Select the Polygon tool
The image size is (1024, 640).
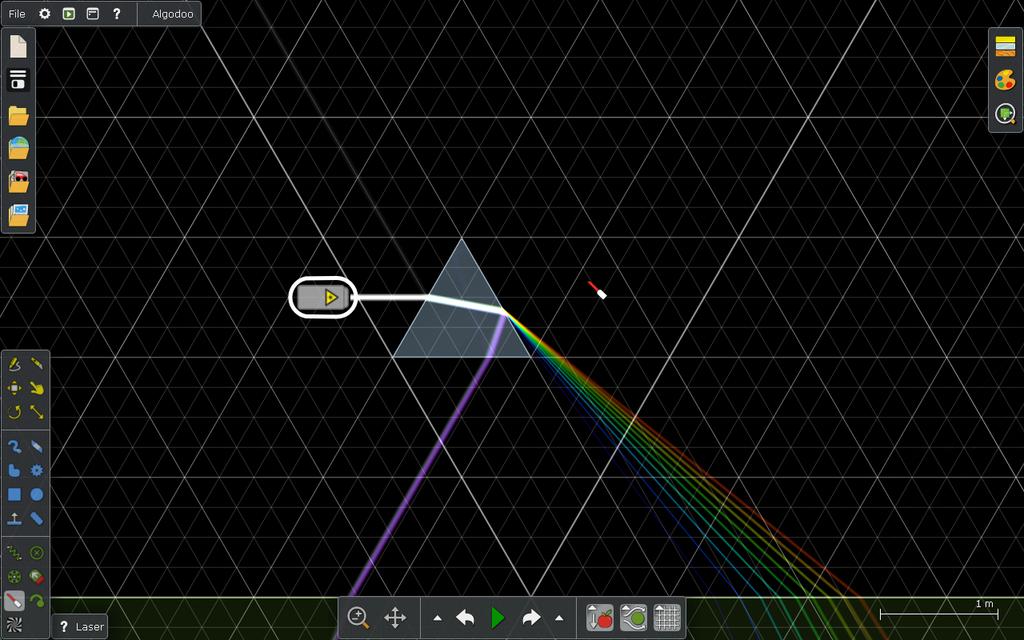click(x=14, y=470)
